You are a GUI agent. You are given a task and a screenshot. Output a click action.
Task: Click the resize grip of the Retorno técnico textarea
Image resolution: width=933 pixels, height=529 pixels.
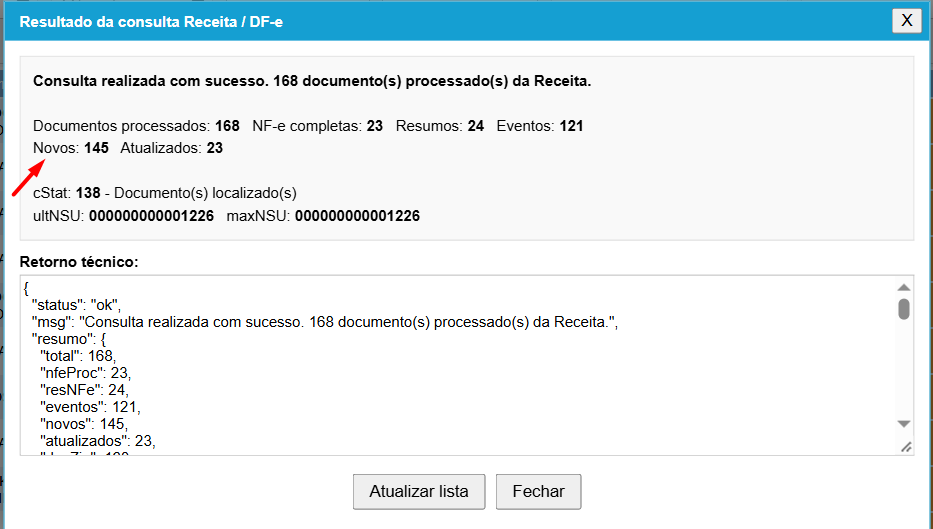point(906,447)
